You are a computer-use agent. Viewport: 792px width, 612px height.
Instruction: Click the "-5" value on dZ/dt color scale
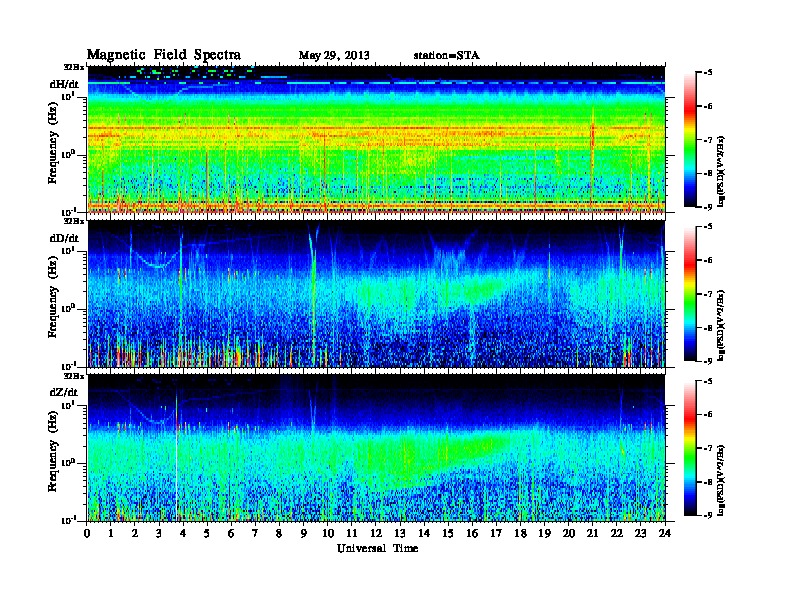pyautogui.click(x=707, y=381)
